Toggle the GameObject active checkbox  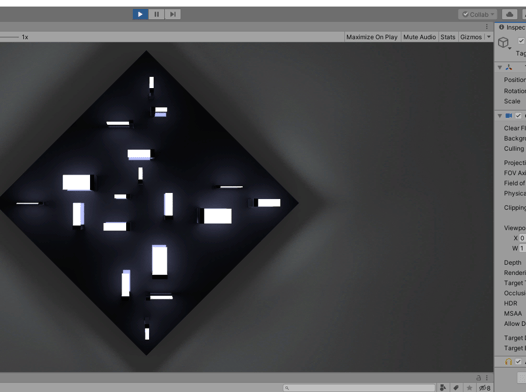click(x=521, y=41)
